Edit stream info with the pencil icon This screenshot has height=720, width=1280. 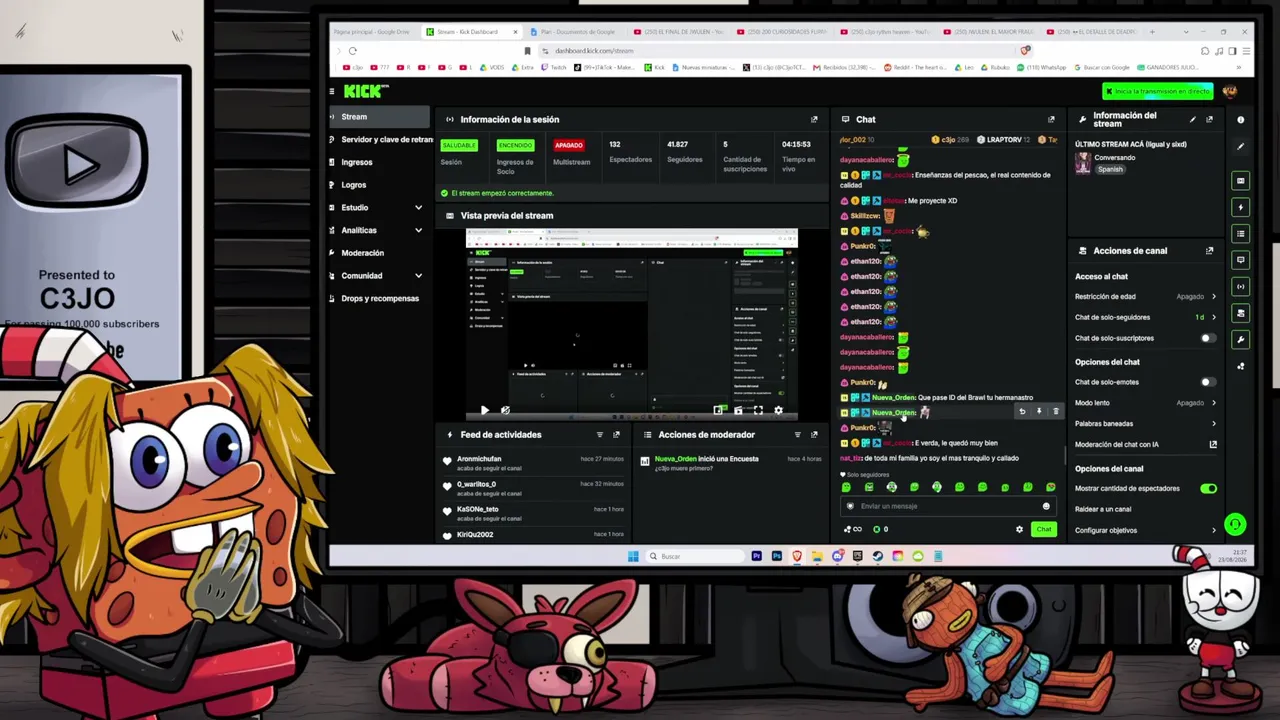[x=1192, y=119]
